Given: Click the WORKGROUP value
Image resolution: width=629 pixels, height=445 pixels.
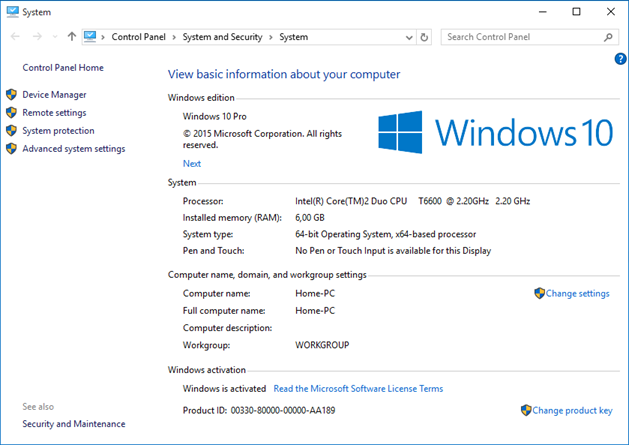Looking at the screenshot, I should pos(322,345).
